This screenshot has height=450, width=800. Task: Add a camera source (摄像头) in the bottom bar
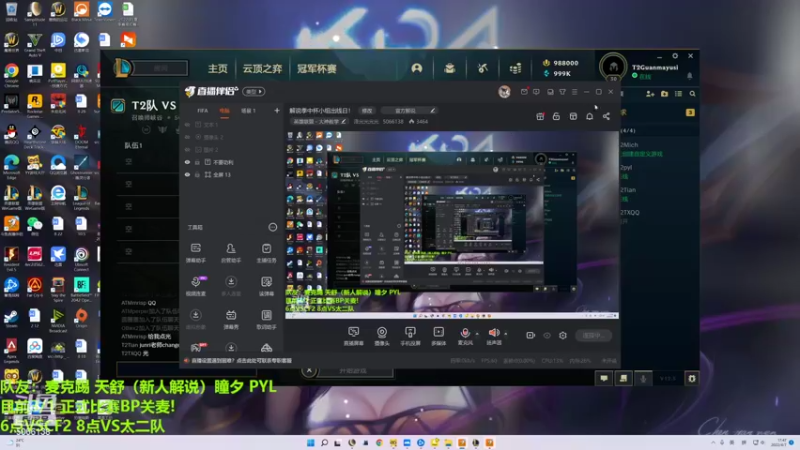point(382,336)
